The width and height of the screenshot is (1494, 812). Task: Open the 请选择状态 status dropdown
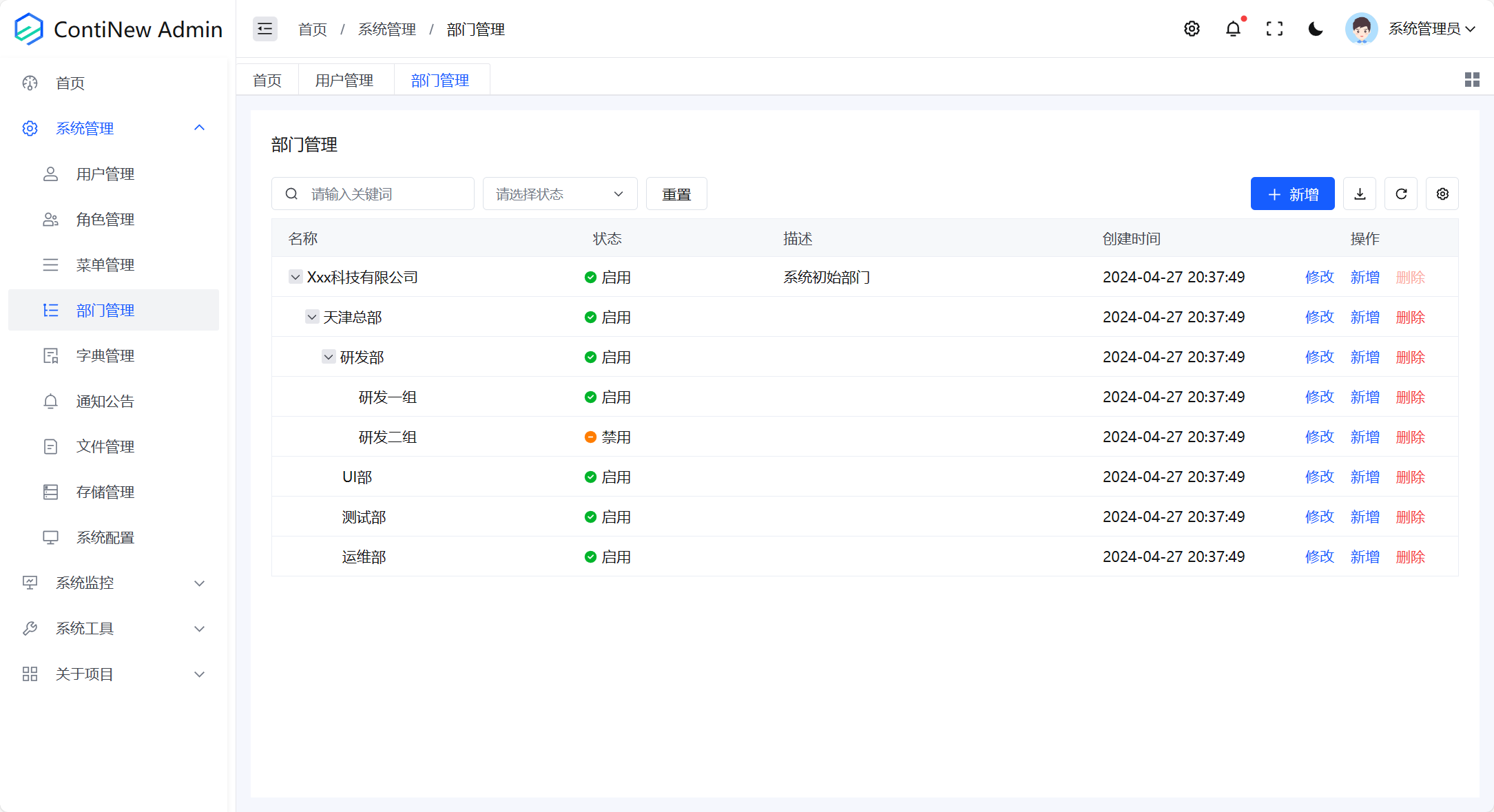(559, 194)
